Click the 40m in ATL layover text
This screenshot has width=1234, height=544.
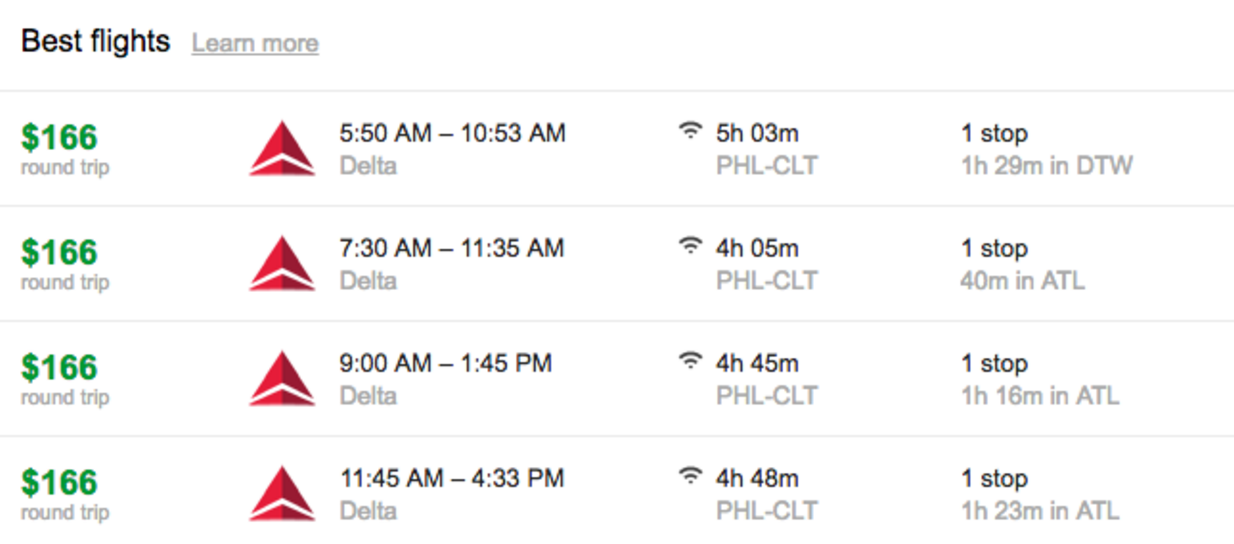pos(1023,281)
